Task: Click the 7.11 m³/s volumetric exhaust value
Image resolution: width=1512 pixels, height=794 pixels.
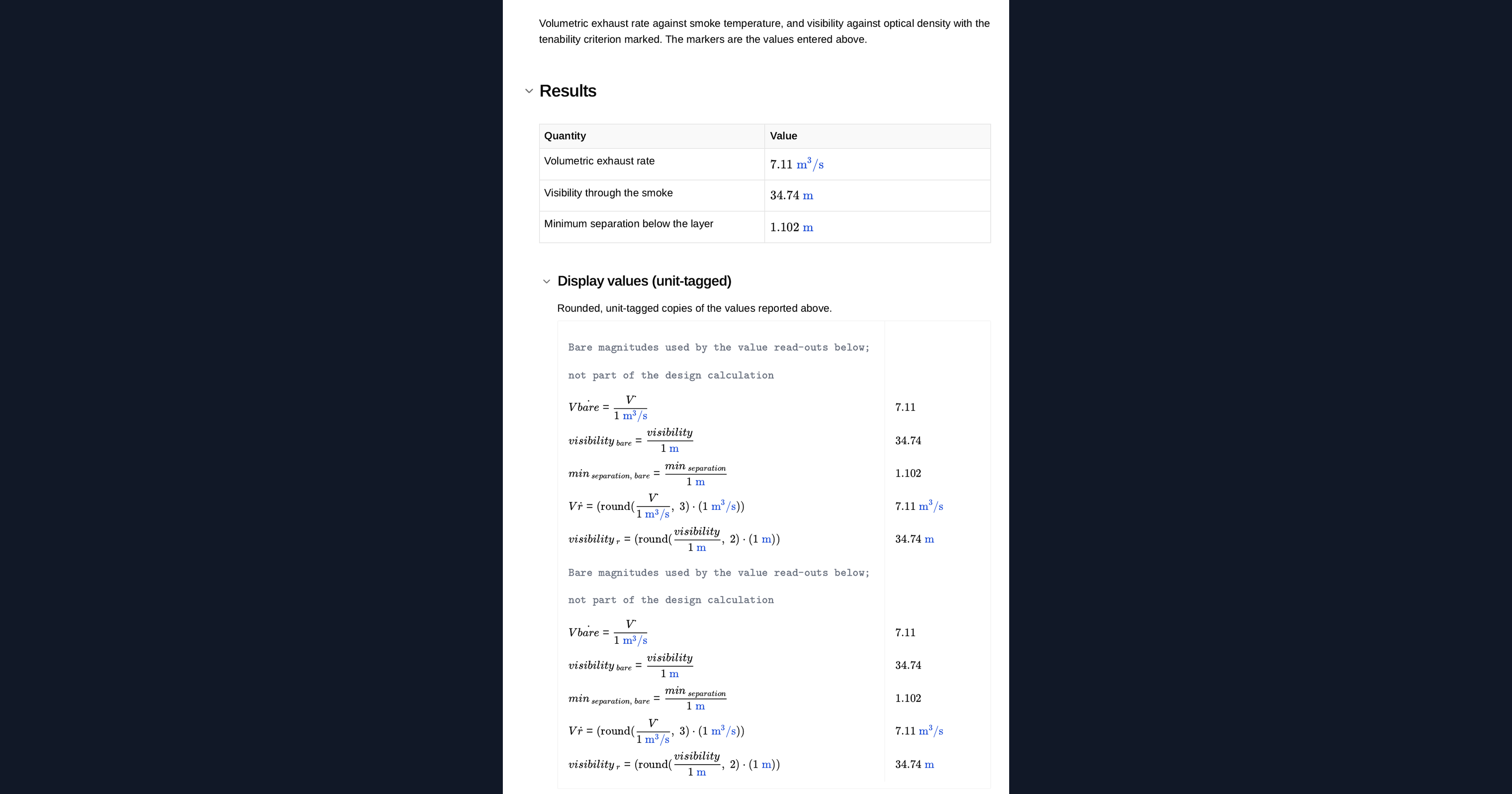Action: [796, 164]
